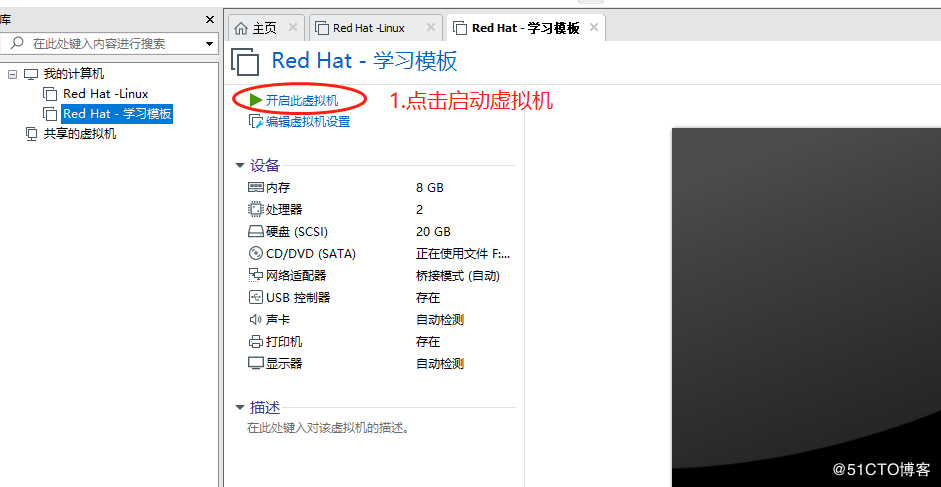Click the home icon on the 主页 tab
The height and width of the screenshot is (487, 941).
point(241,28)
